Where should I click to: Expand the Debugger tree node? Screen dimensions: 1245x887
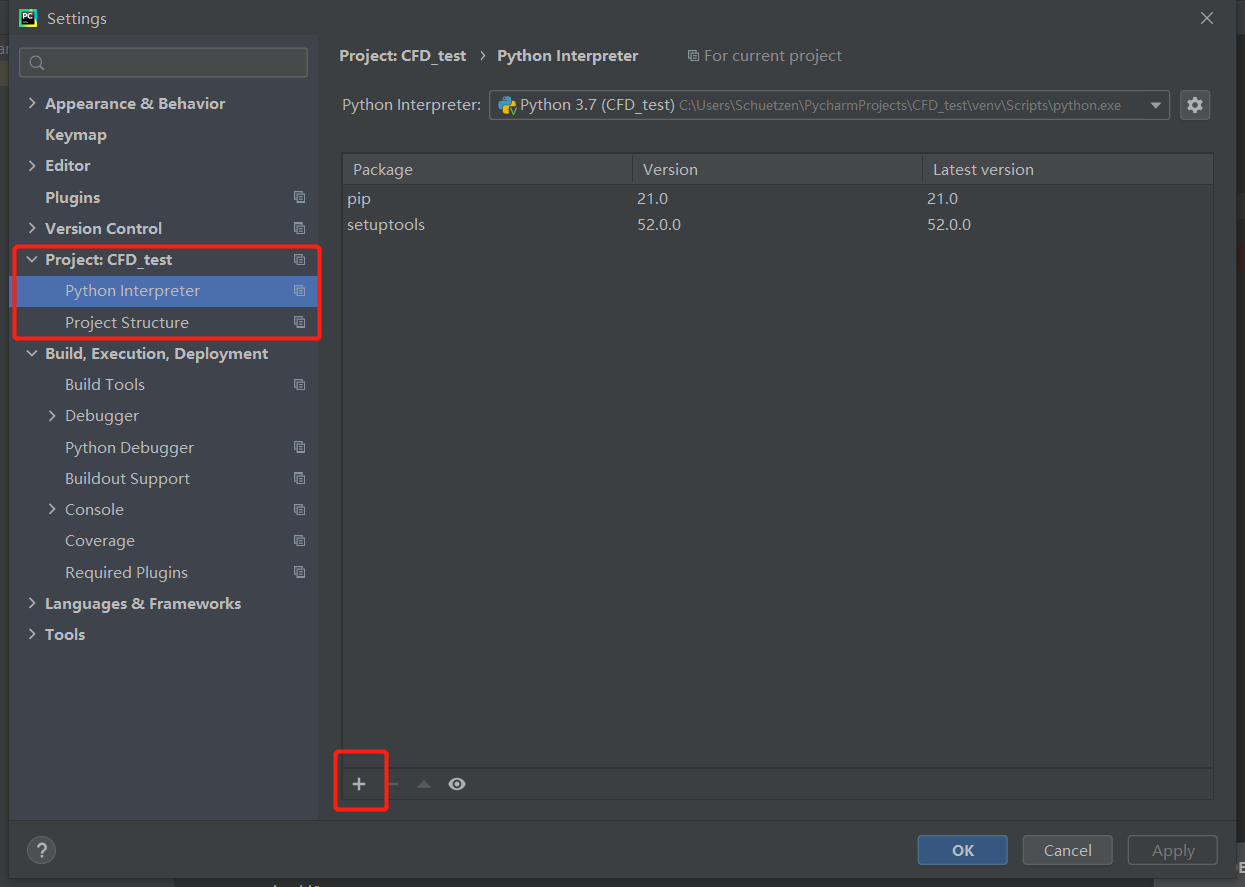pos(52,416)
